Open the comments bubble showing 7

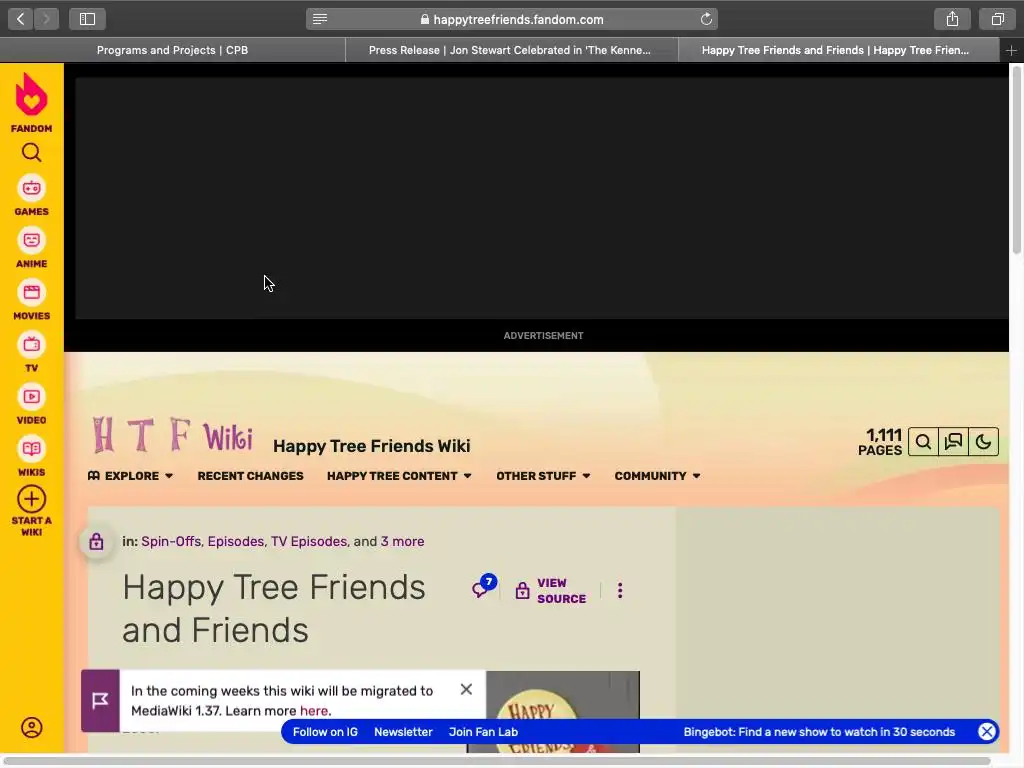[x=484, y=586]
